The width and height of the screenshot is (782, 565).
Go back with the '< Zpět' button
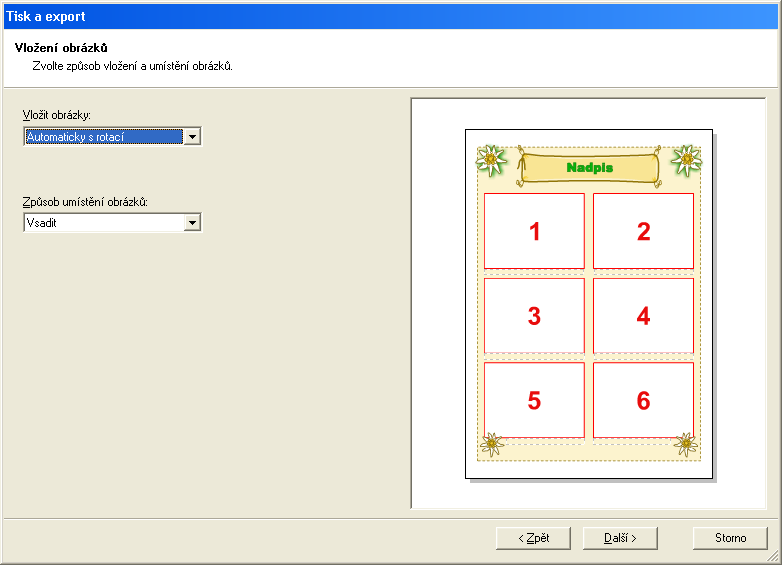click(x=533, y=538)
